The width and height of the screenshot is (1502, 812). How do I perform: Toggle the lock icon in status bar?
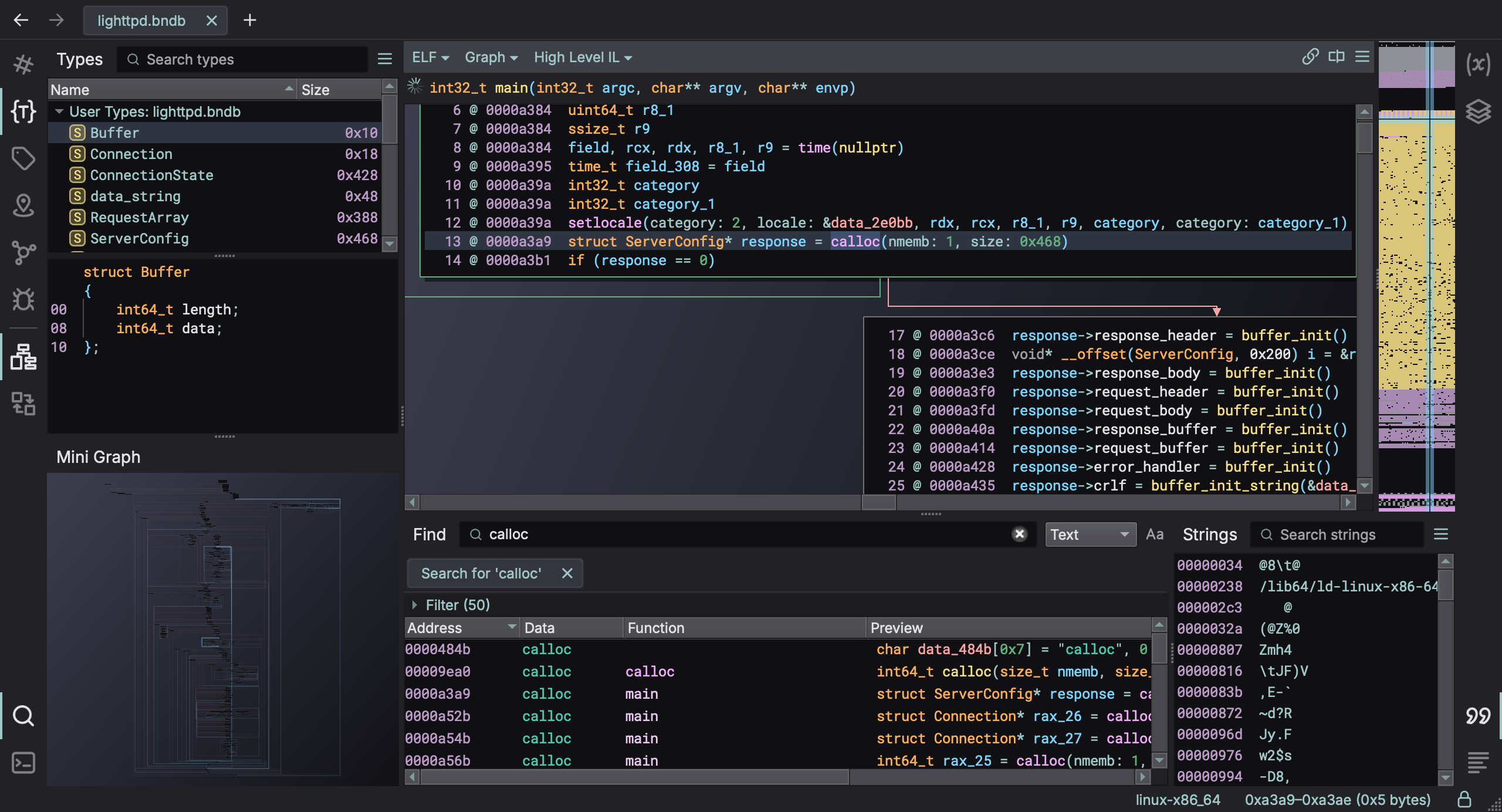[1464, 800]
